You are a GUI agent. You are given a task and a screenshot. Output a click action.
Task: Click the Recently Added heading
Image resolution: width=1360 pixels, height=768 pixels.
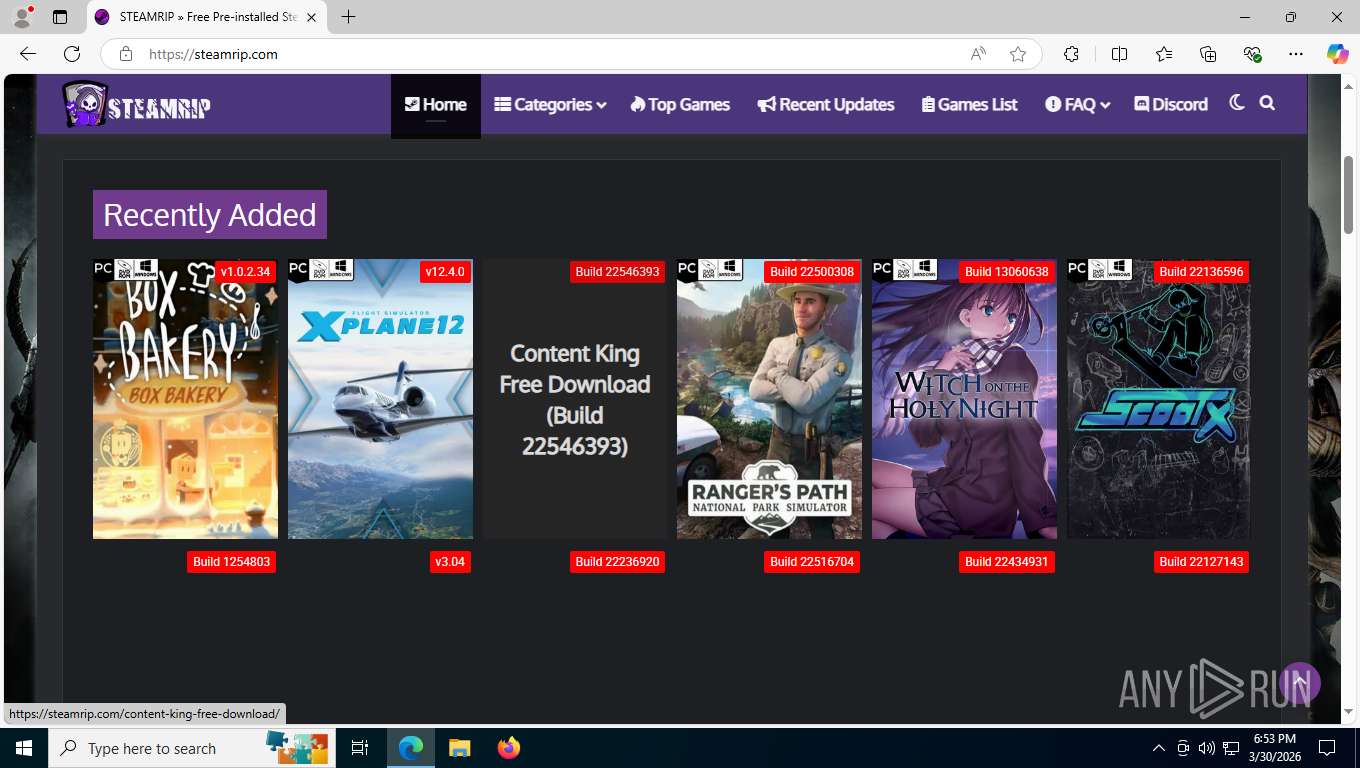(x=210, y=215)
